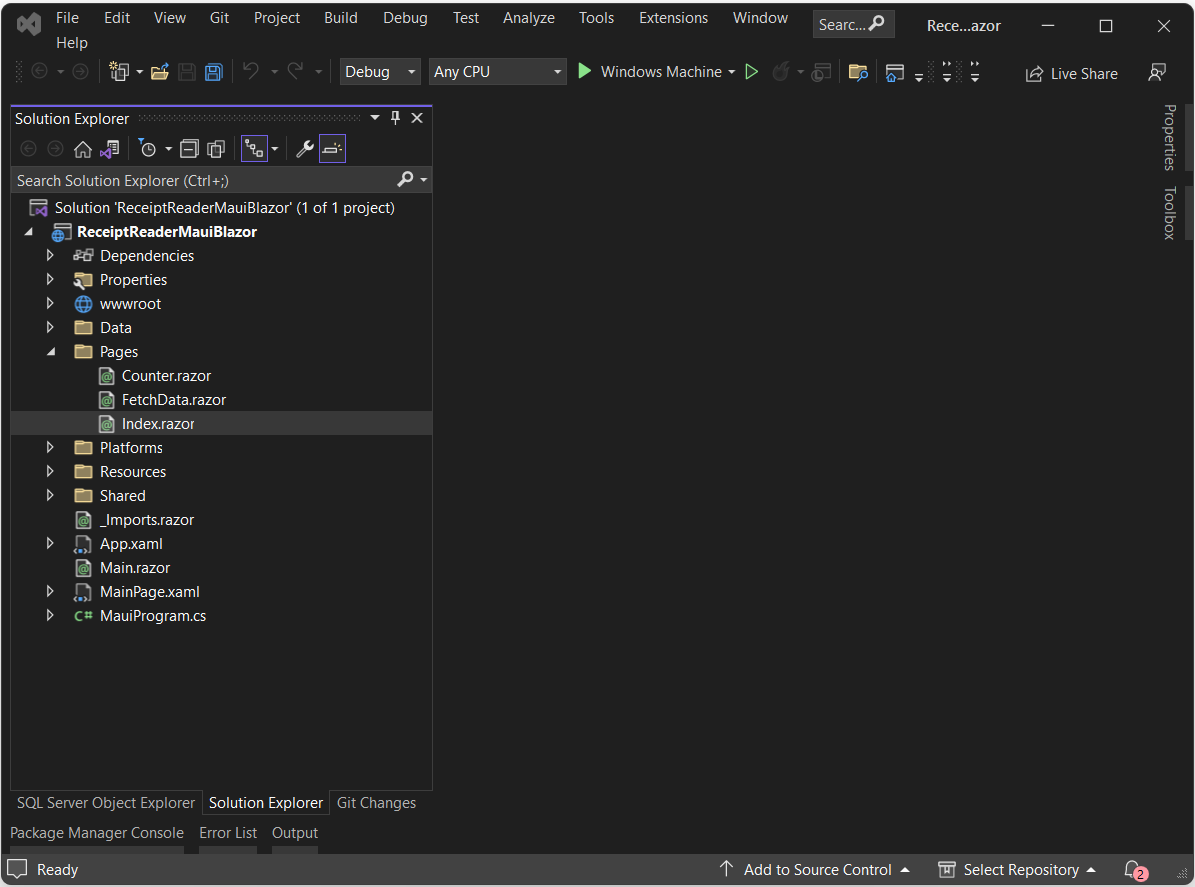The image size is (1195, 887).
Task: Open the Git menu
Action: point(219,18)
